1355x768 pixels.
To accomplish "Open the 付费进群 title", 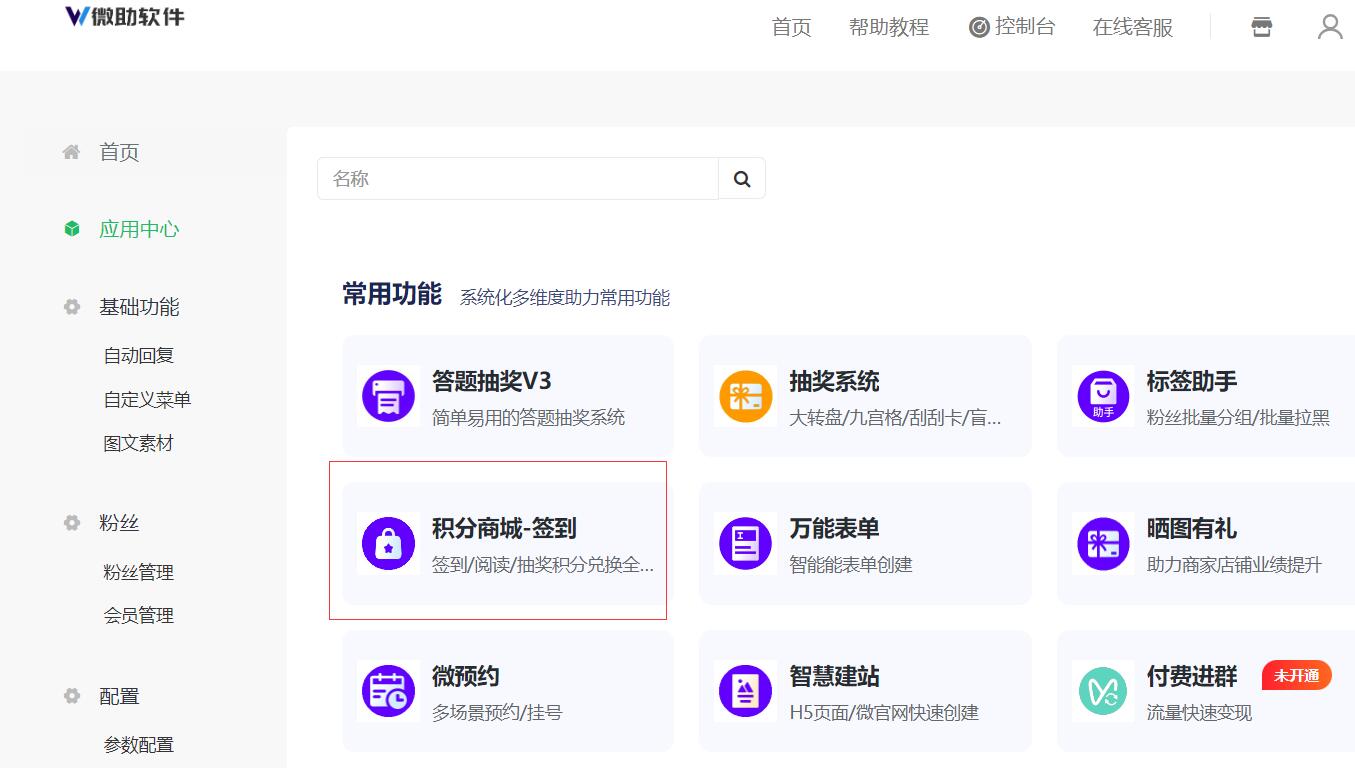I will 1192,676.
